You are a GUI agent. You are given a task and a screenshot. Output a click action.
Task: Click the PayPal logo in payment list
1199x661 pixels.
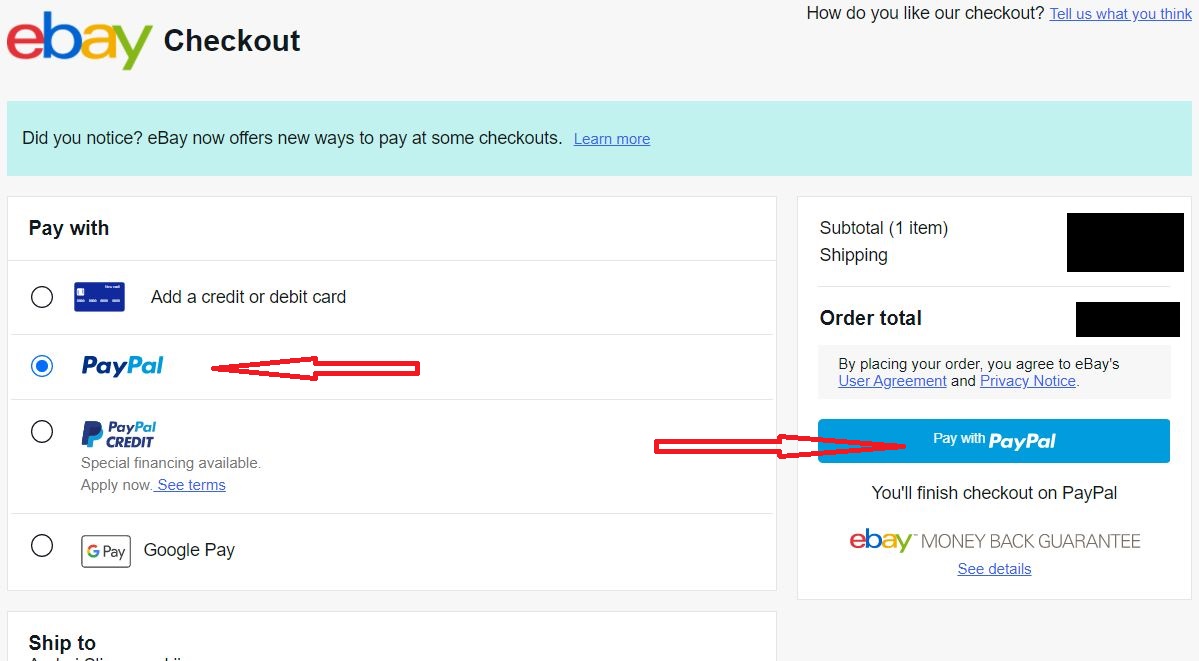[122, 366]
